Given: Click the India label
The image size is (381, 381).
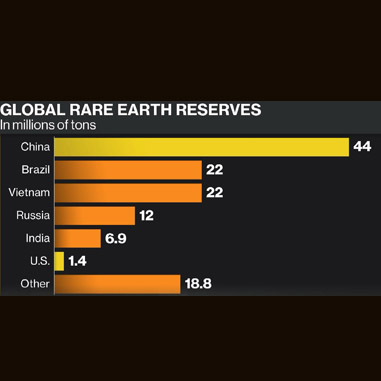Looking at the screenshot, I should pos(38,238).
